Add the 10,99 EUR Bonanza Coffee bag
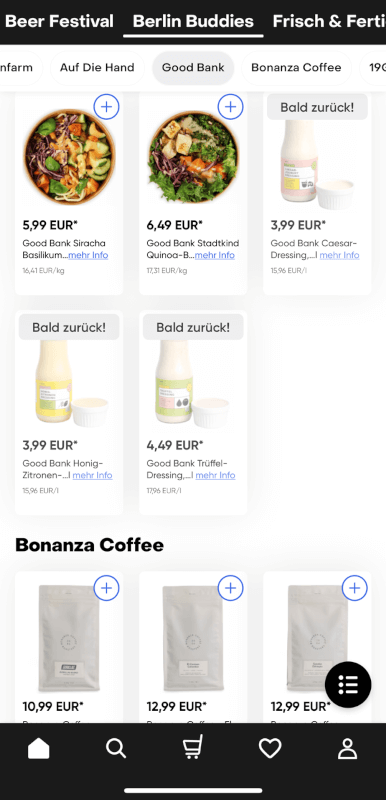This screenshot has width=386, height=800. (107, 588)
